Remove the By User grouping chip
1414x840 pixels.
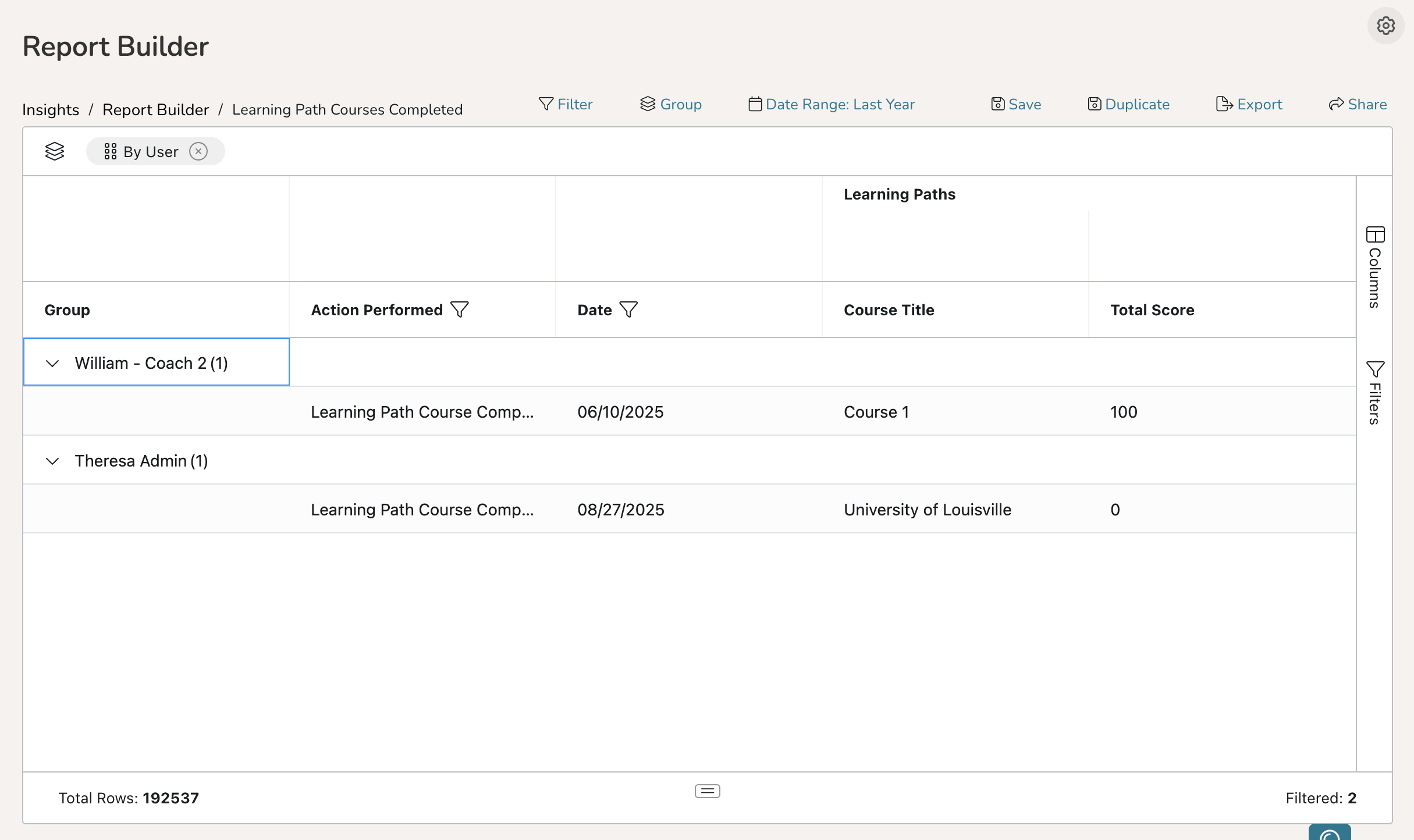point(198,151)
